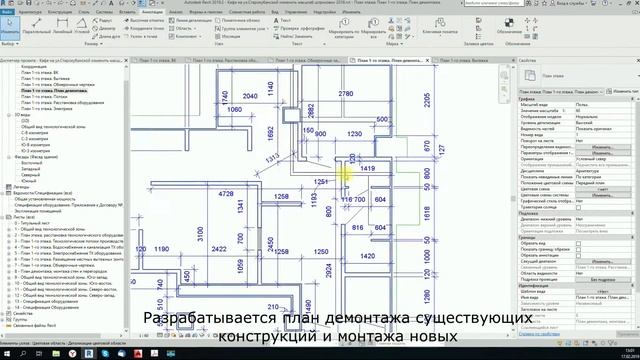Toggle Crop Region Visible checkbox
Image resolution: width=640 pixels, height=360 pixels.
tap(578, 249)
